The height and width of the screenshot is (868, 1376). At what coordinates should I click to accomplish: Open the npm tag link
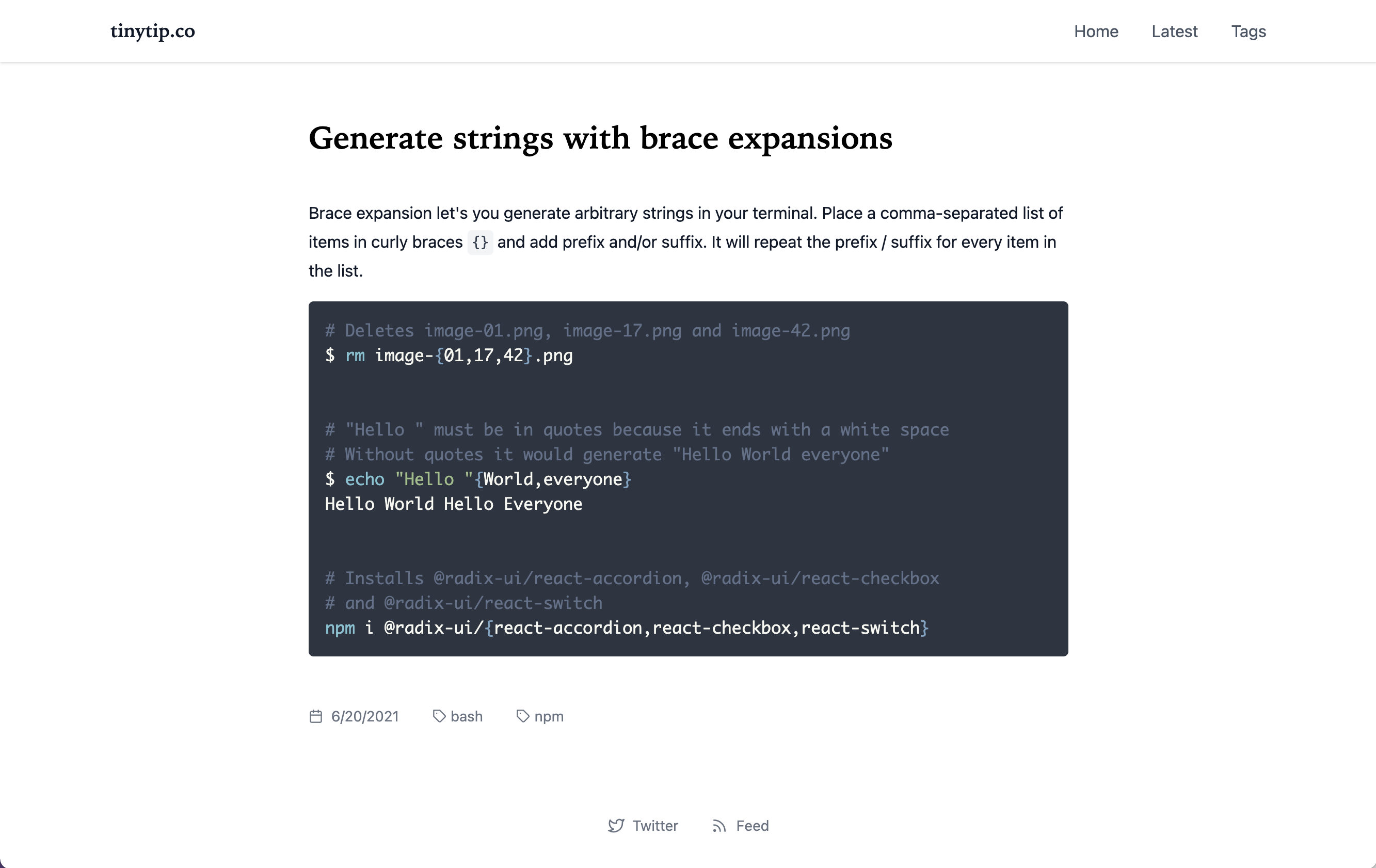549,716
